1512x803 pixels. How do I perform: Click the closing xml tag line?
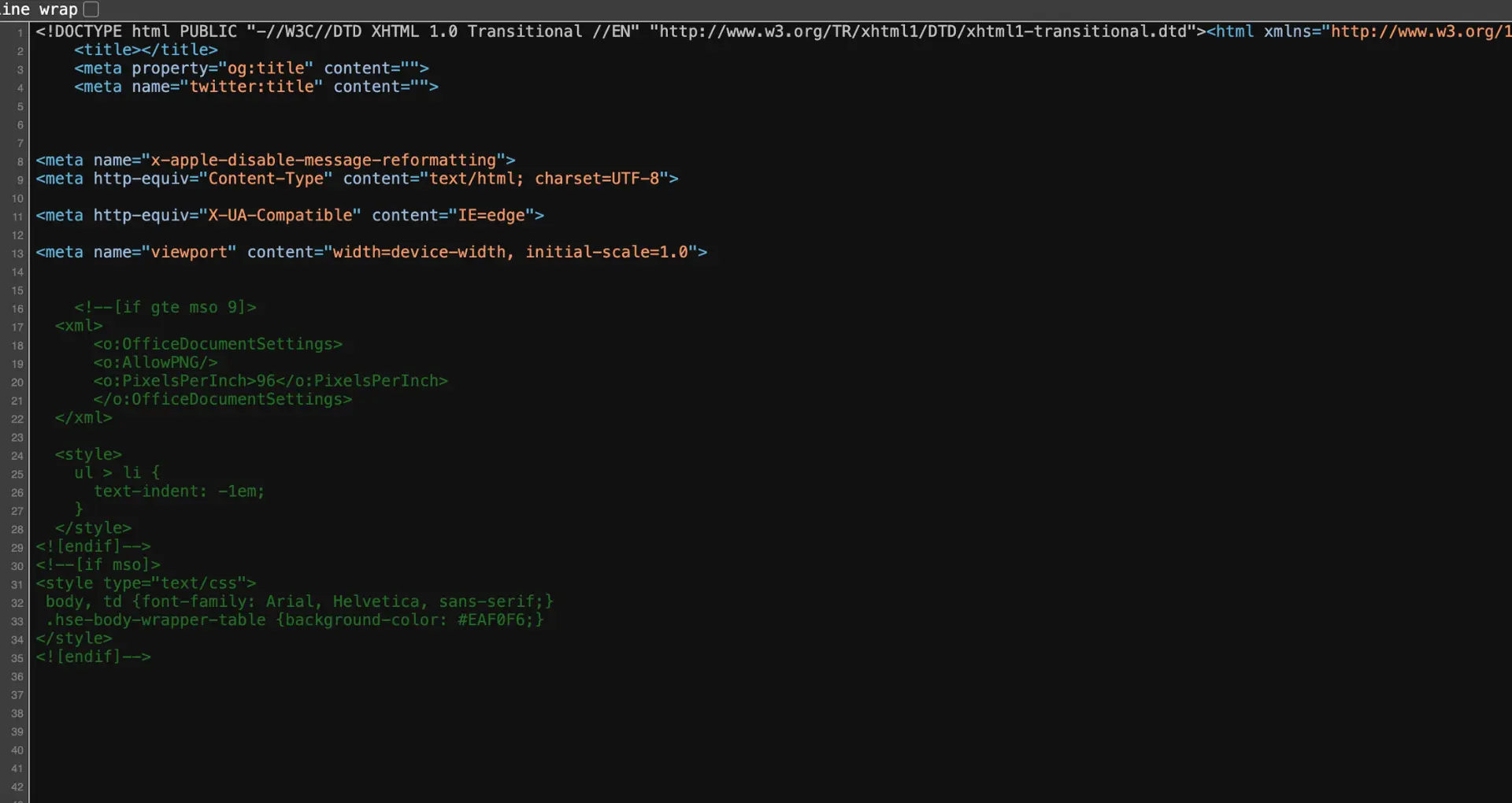(x=83, y=418)
